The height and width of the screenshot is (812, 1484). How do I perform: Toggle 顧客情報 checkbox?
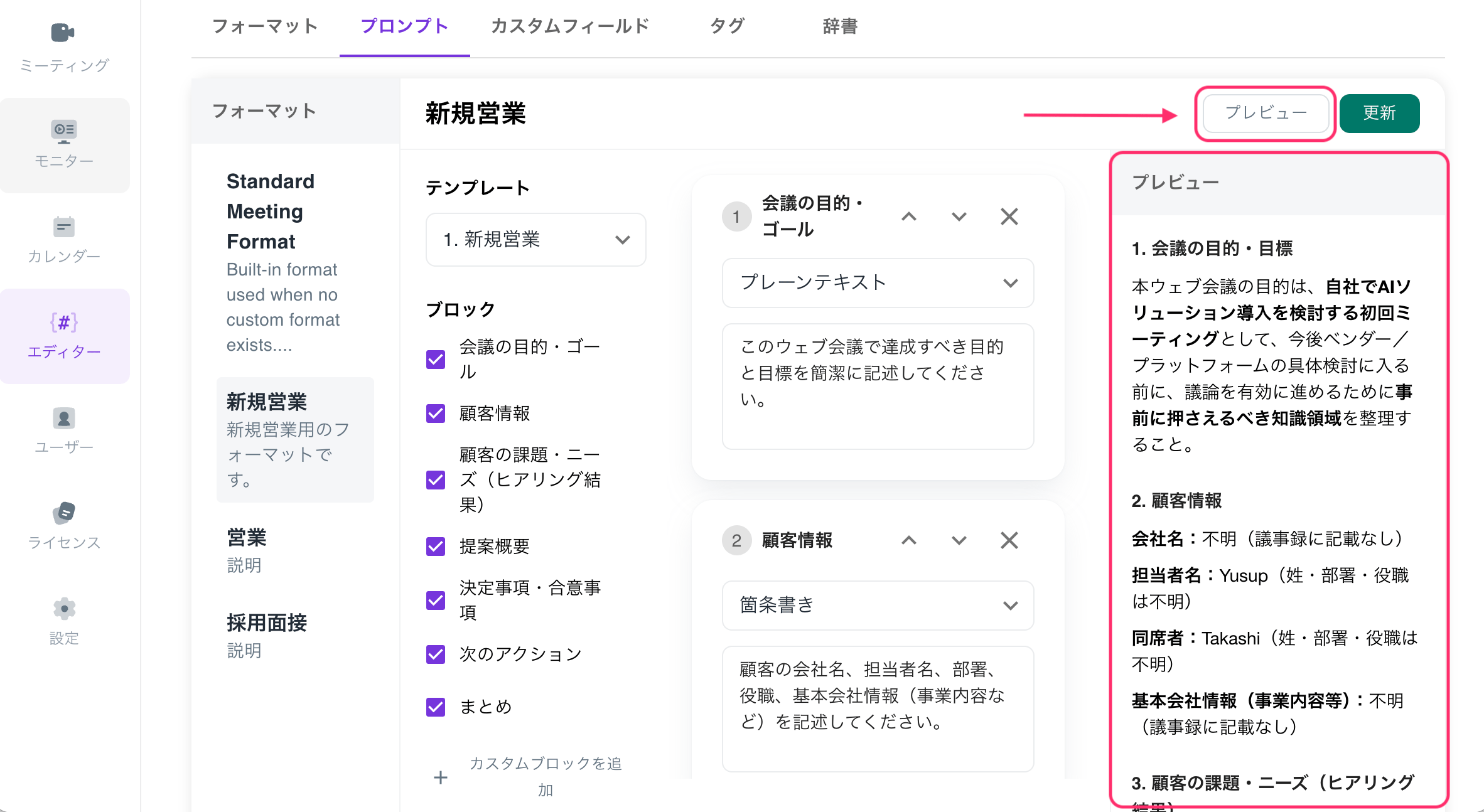[436, 414]
